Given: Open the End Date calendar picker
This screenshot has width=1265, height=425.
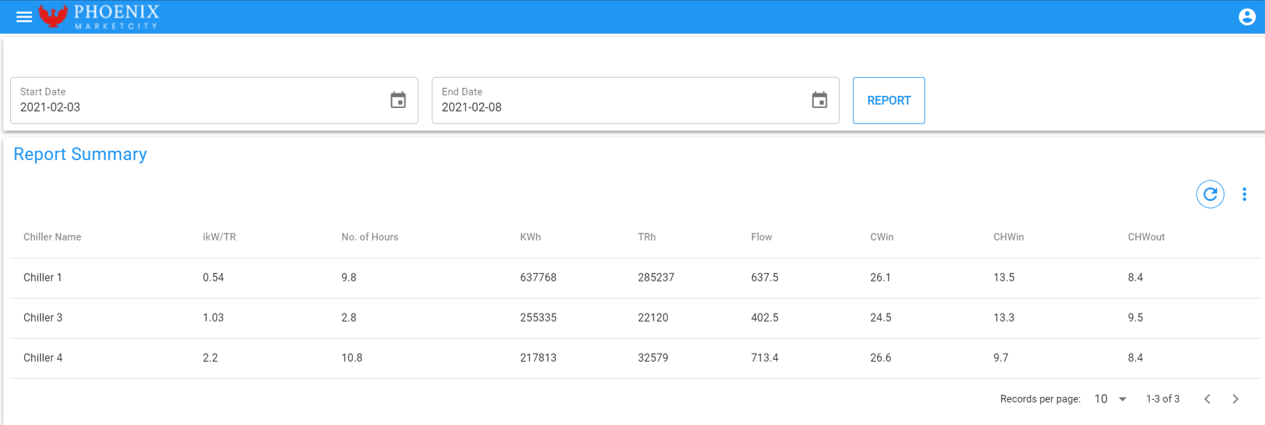Looking at the screenshot, I should [820, 100].
